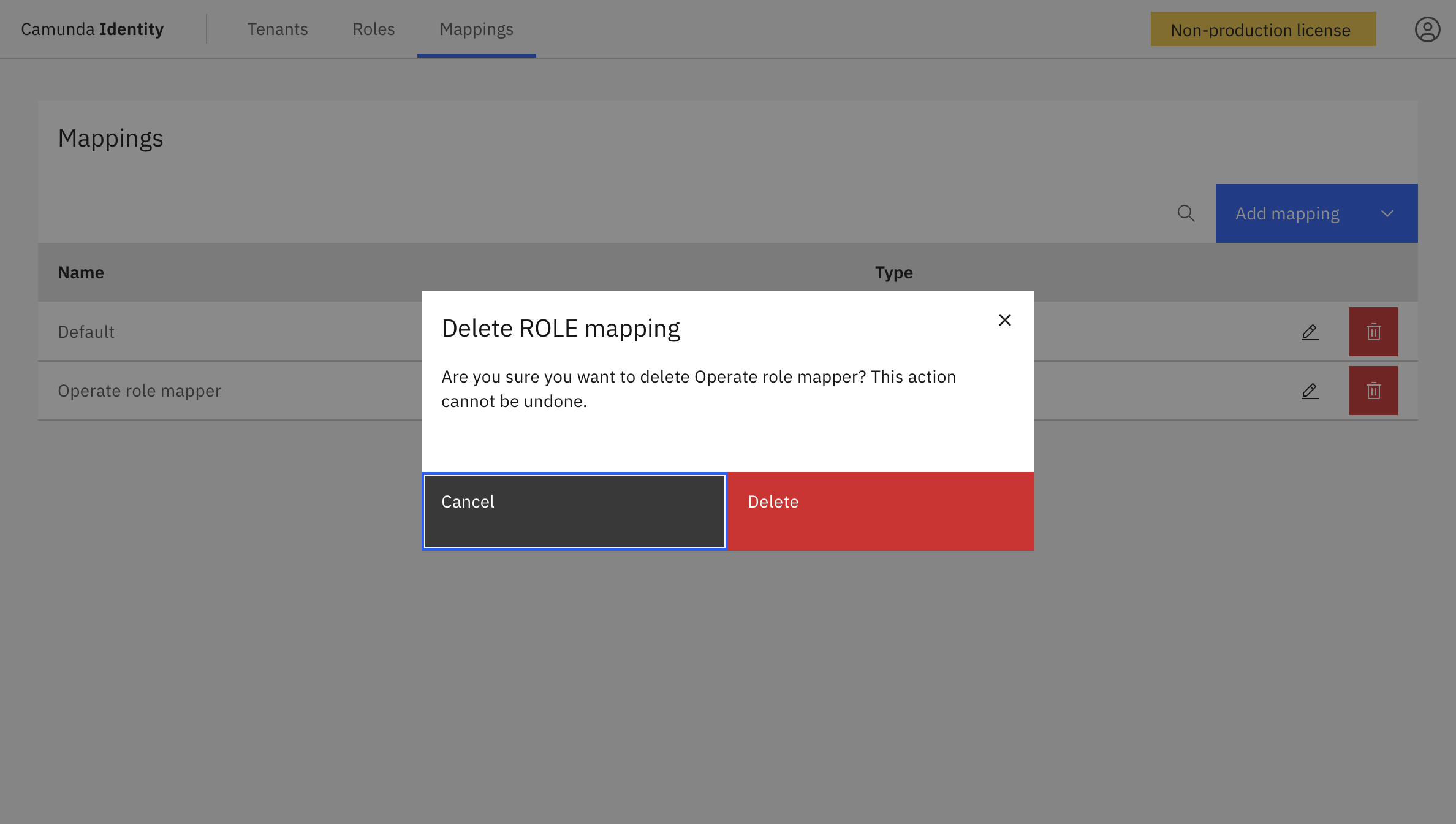This screenshot has width=1456, height=824.
Task: Cancel the role mapping deletion
Action: coord(574,511)
